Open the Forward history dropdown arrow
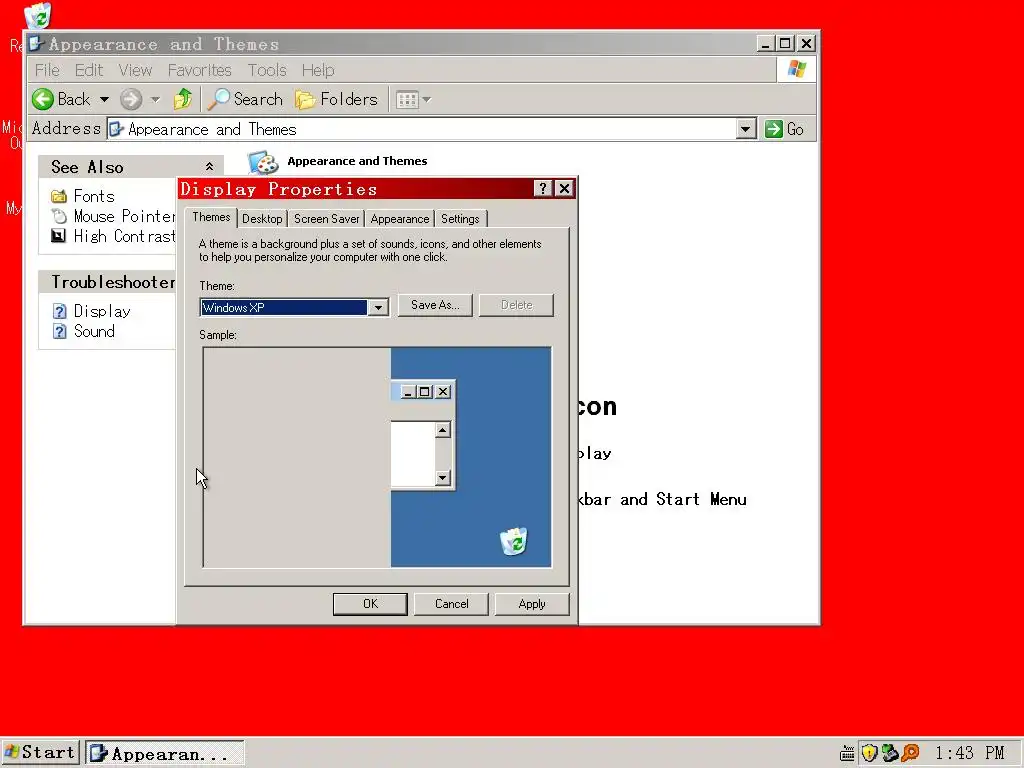This screenshot has height=768, width=1024. pyautogui.click(x=155, y=99)
